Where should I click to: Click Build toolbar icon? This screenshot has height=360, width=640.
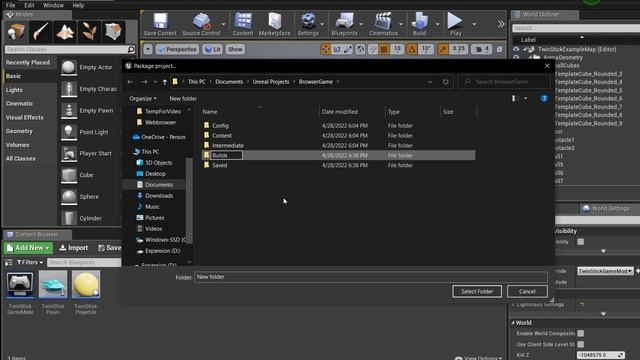pos(419,21)
